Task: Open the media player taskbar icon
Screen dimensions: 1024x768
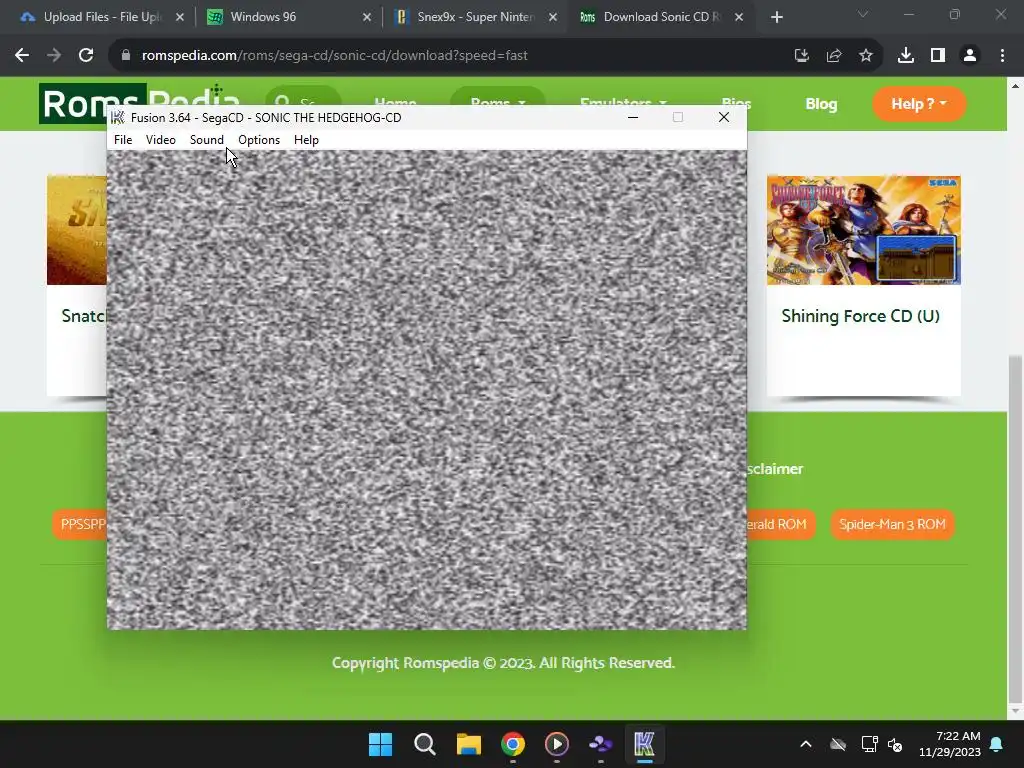Action: 557,744
